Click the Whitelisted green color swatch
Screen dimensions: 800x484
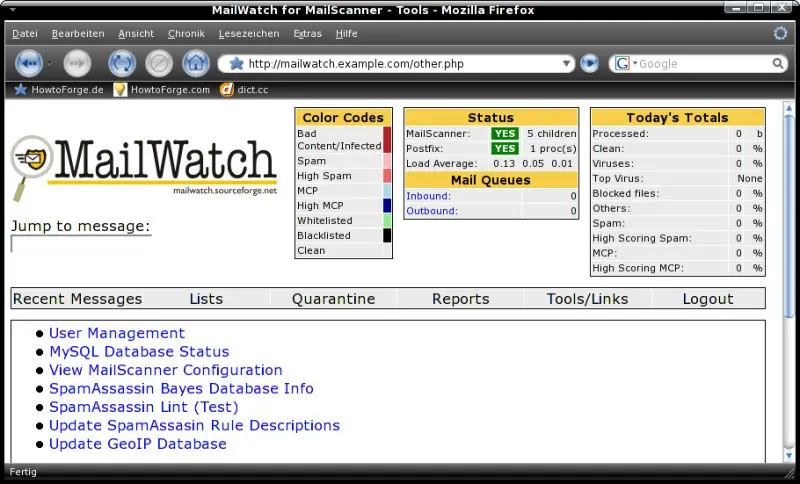[x=387, y=221]
